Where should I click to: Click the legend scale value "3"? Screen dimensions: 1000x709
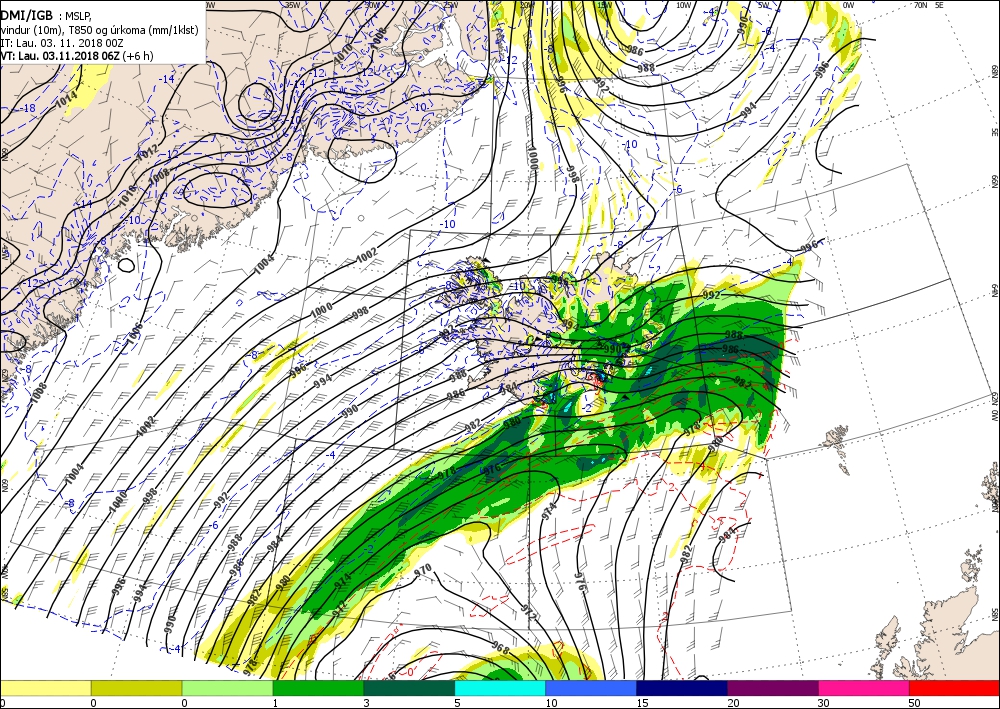[367, 703]
